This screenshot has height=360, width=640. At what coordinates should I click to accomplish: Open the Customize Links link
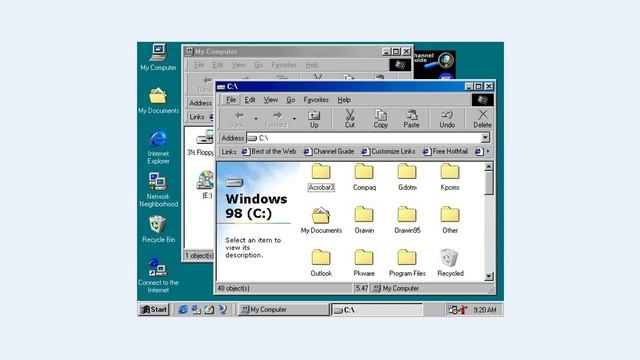pos(389,151)
